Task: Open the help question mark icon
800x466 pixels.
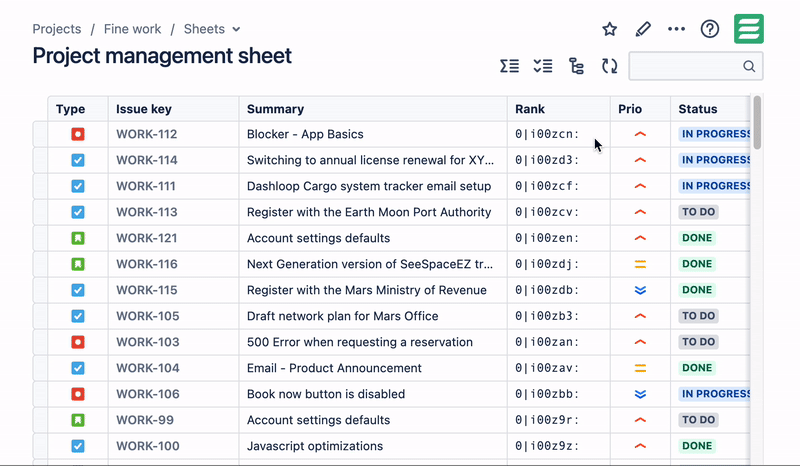Action: (710, 29)
